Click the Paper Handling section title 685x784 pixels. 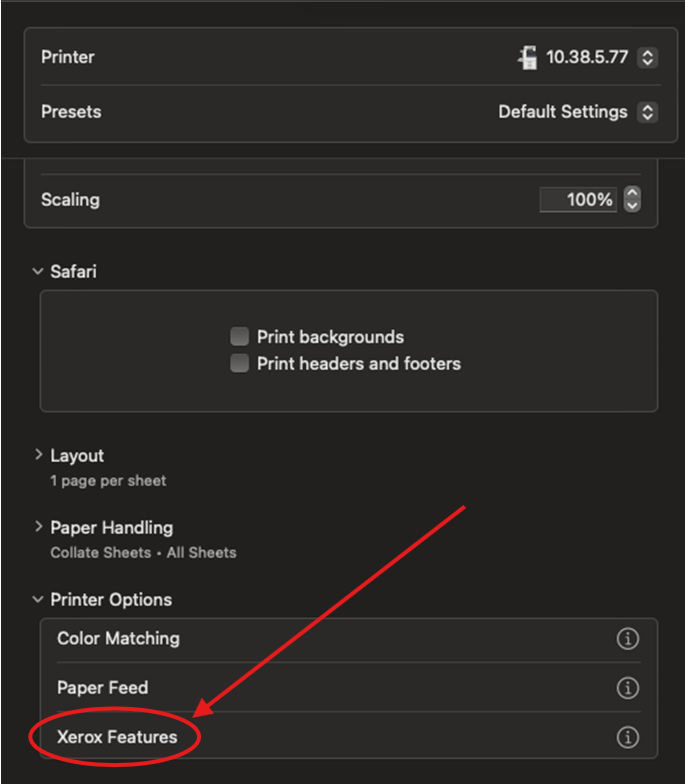[x=111, y=528]
